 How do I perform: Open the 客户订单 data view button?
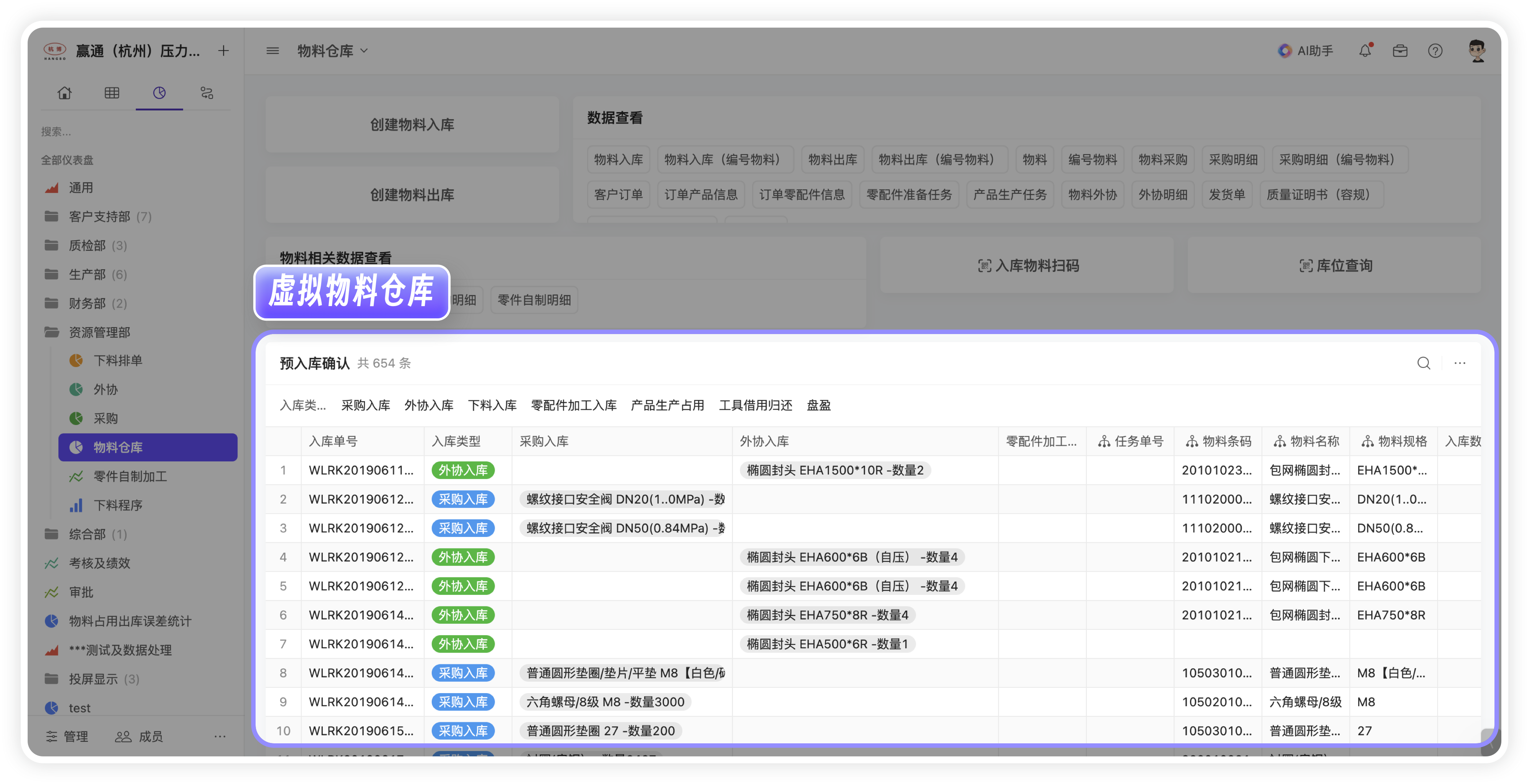(x=619, y=194)
